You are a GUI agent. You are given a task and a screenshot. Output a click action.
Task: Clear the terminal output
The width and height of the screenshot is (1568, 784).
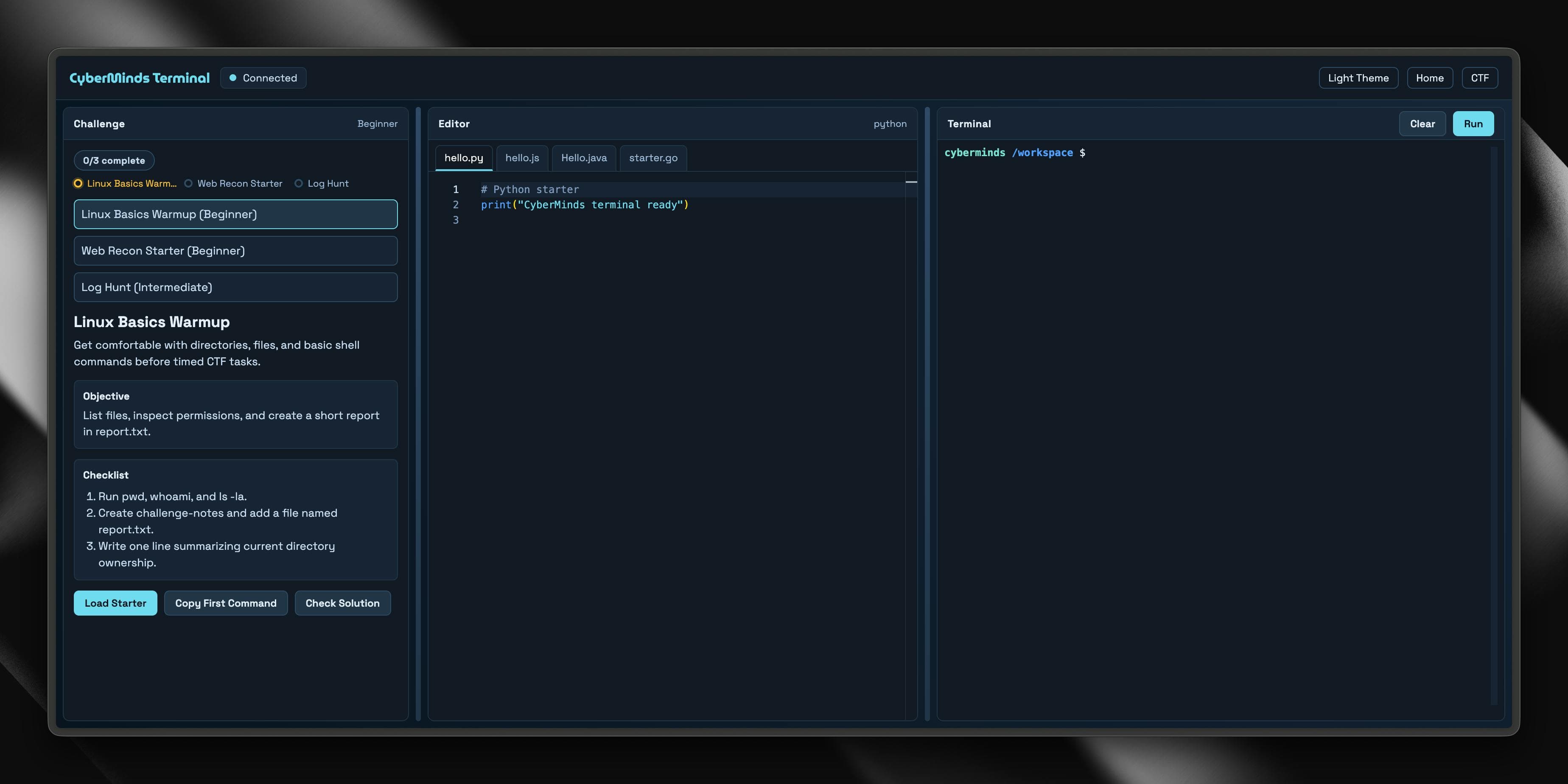(1422, 123)
